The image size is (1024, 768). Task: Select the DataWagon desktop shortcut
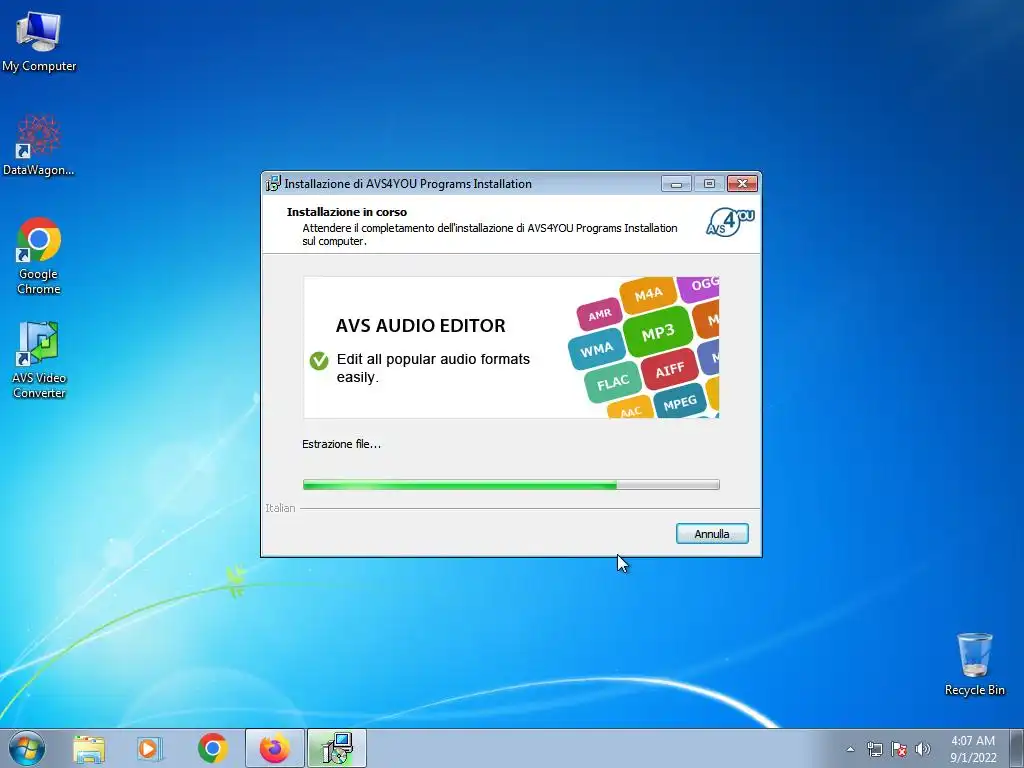[x=39, y=145]
